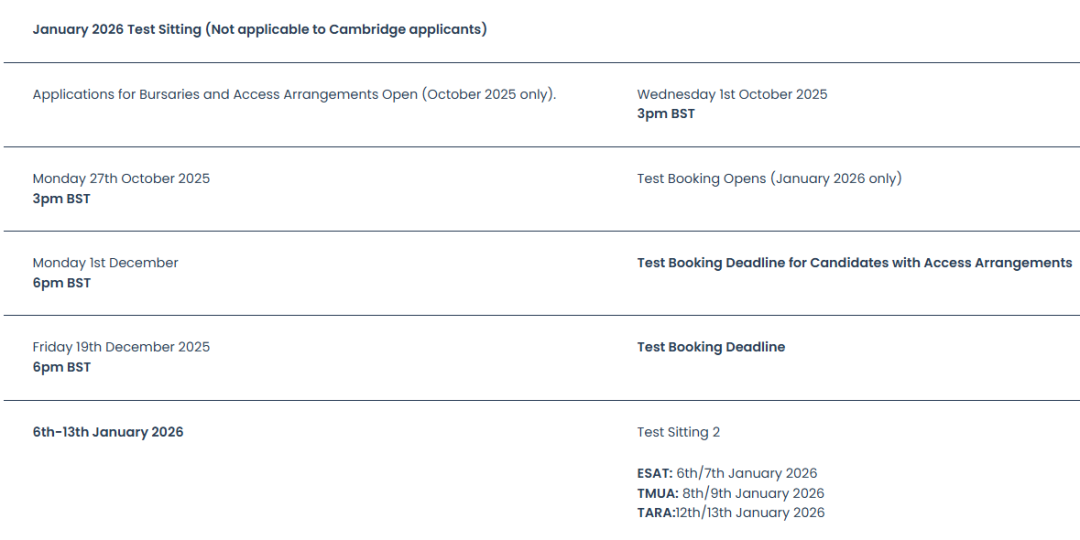Screen dimensions: 1080x540
Task: Click 3pm BST under Monday 27th October
Action: (x=61, y=199)
